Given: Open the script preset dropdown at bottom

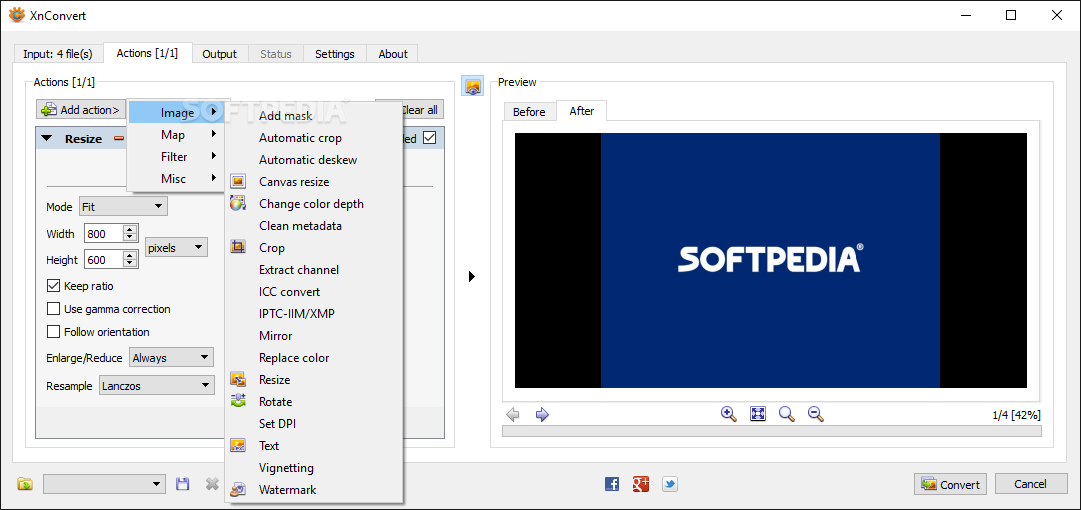Looking at the screenshot, I should pyautogui.click(x=104, y=484).
